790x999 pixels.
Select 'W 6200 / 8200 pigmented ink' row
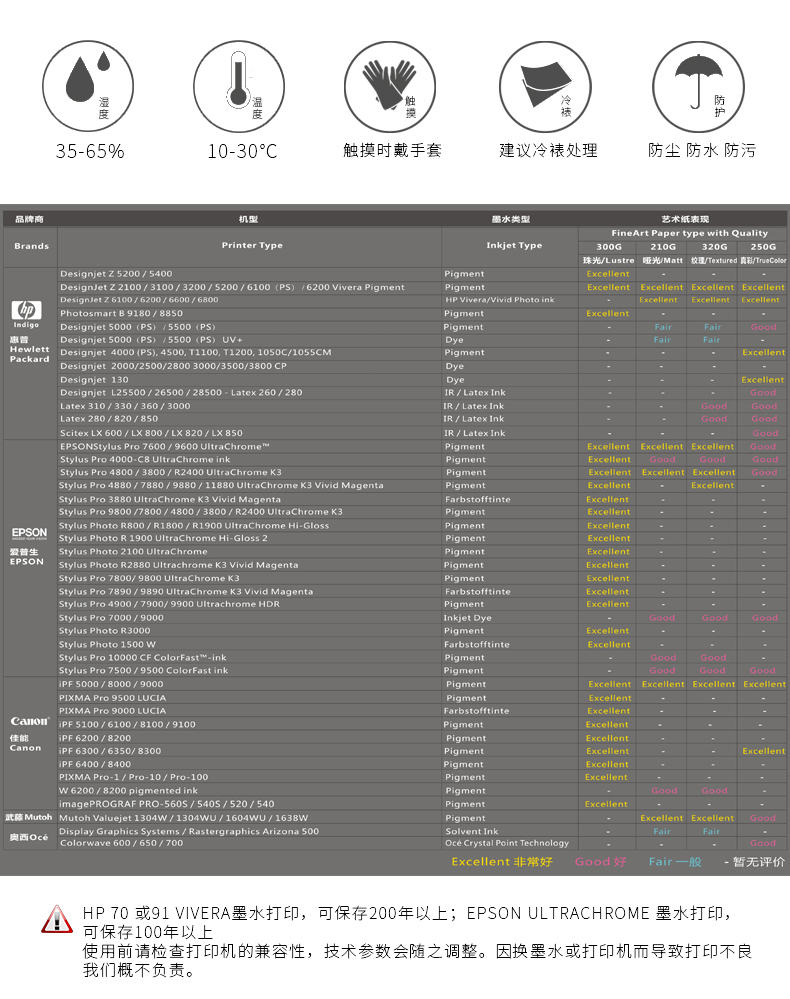pyautogui.click(x=396, y=791)
